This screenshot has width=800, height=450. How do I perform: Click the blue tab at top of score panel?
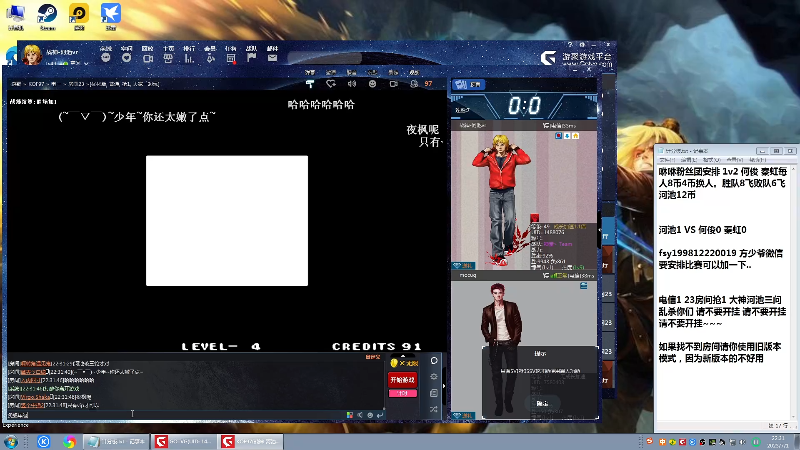[468, 85]
